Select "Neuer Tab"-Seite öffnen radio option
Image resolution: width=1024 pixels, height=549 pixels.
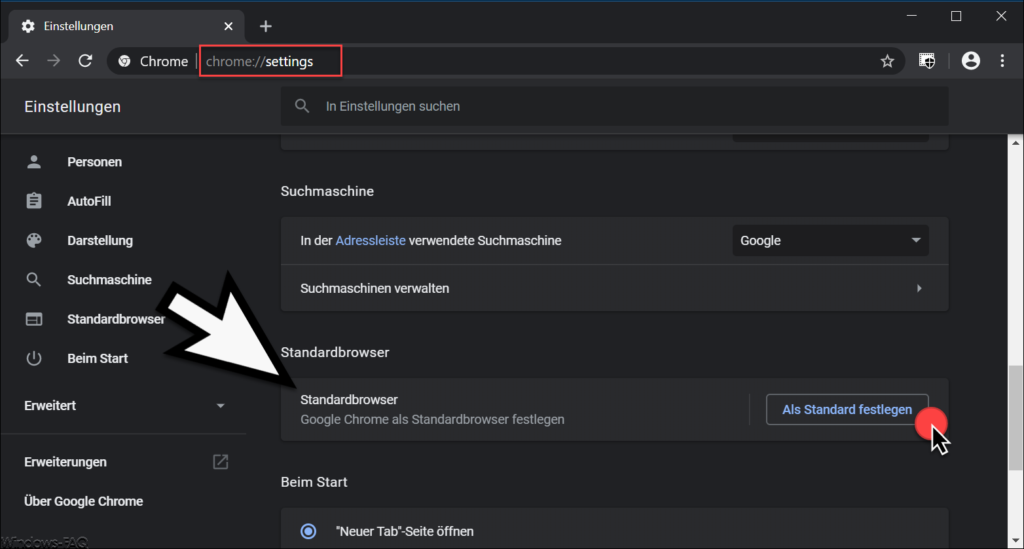click(x=308, y=531)
